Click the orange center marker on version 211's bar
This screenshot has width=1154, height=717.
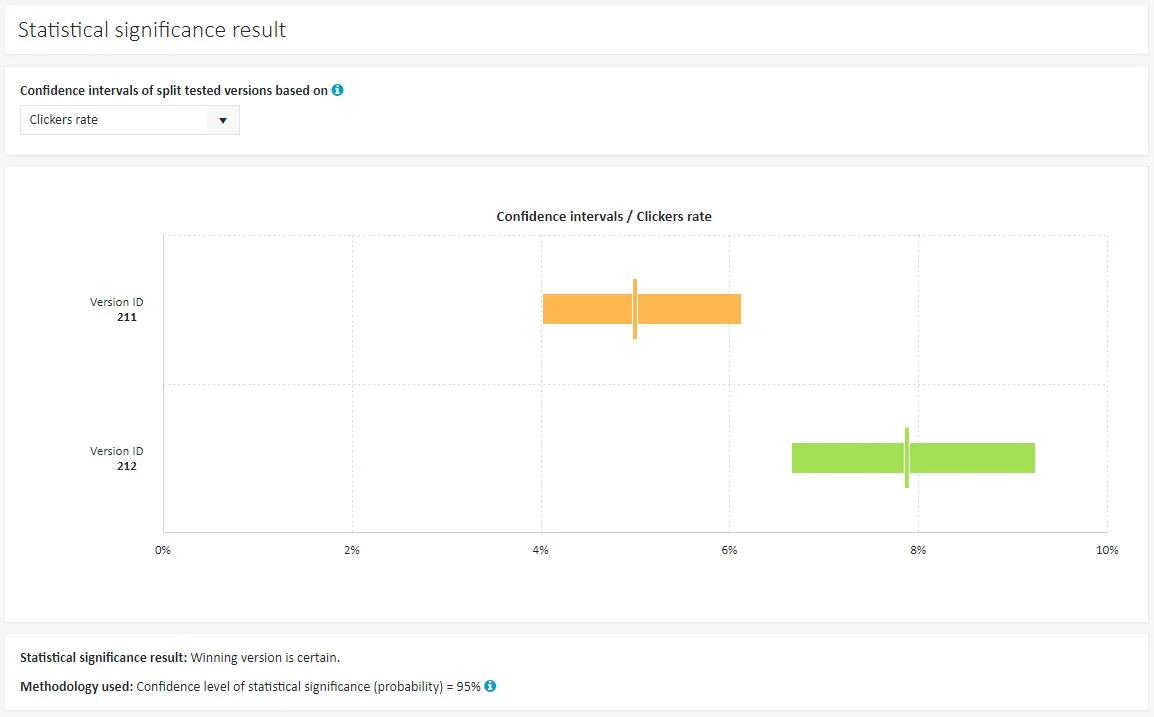[635, 309]
